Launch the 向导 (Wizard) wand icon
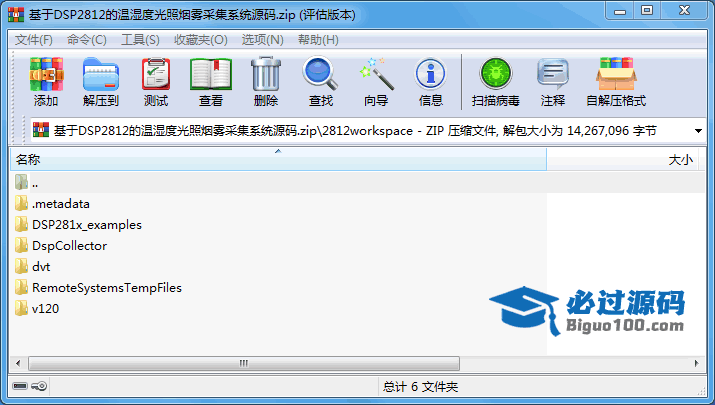 click(x=376, y=81)
